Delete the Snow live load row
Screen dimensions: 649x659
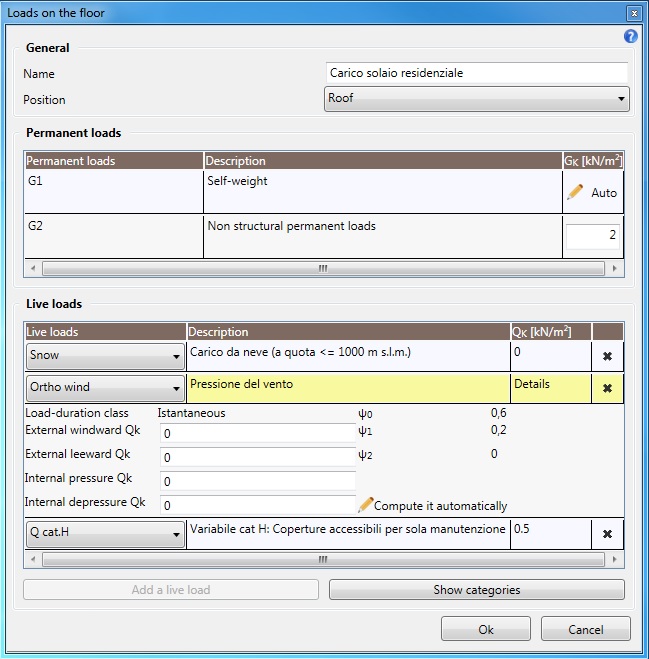click(607, 356)
